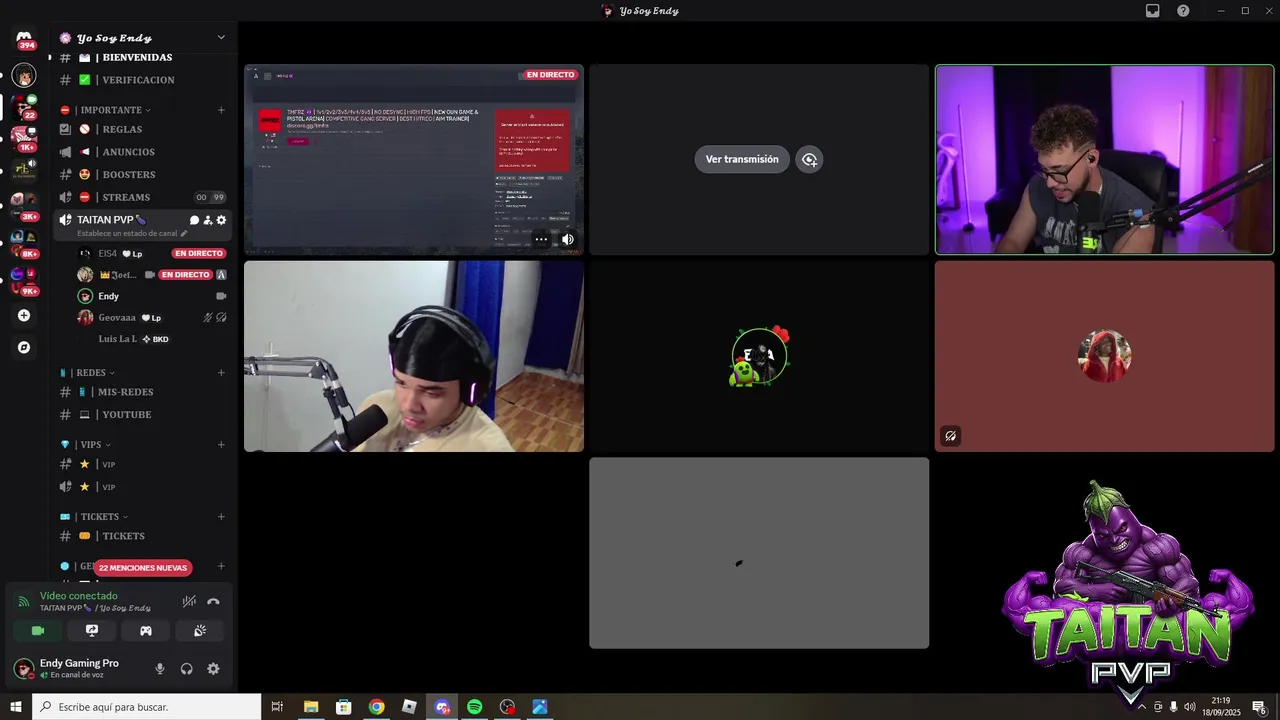Image resolution: width=1280 pixels, height=720 pixels.
Task: Click purple-lit webcam tile with curly-haired man
Action: click(x=1105, y=160)
